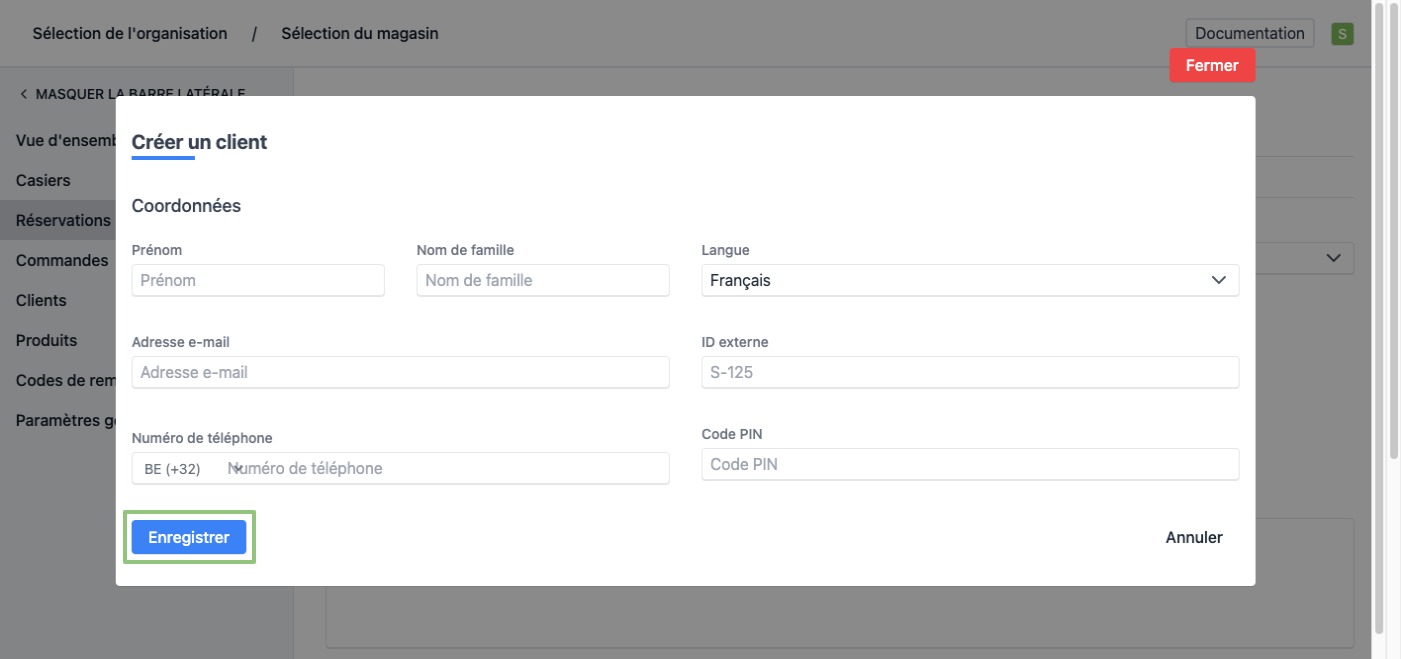Click the green S user avatar icon

pos(1342,34)
